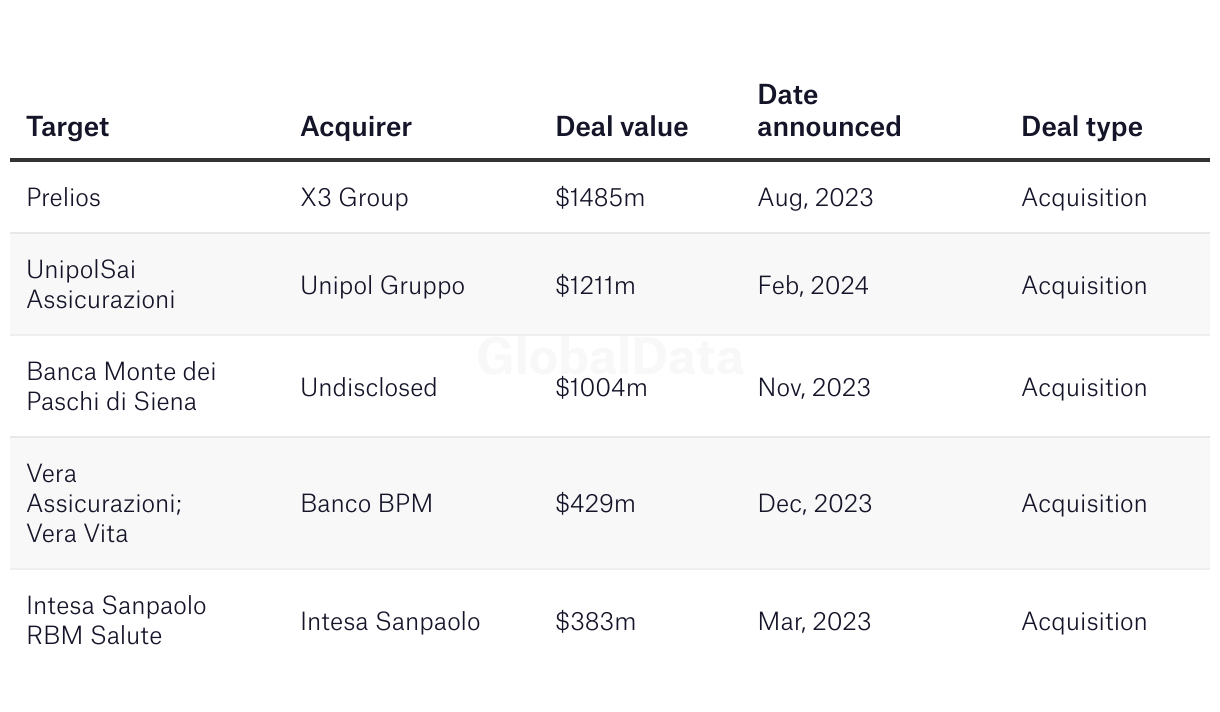The height and width of the screenshot is (712, 1220).
Task: Select the Prelios target cell
Action: pyautogui.click(x=64, y=198)
